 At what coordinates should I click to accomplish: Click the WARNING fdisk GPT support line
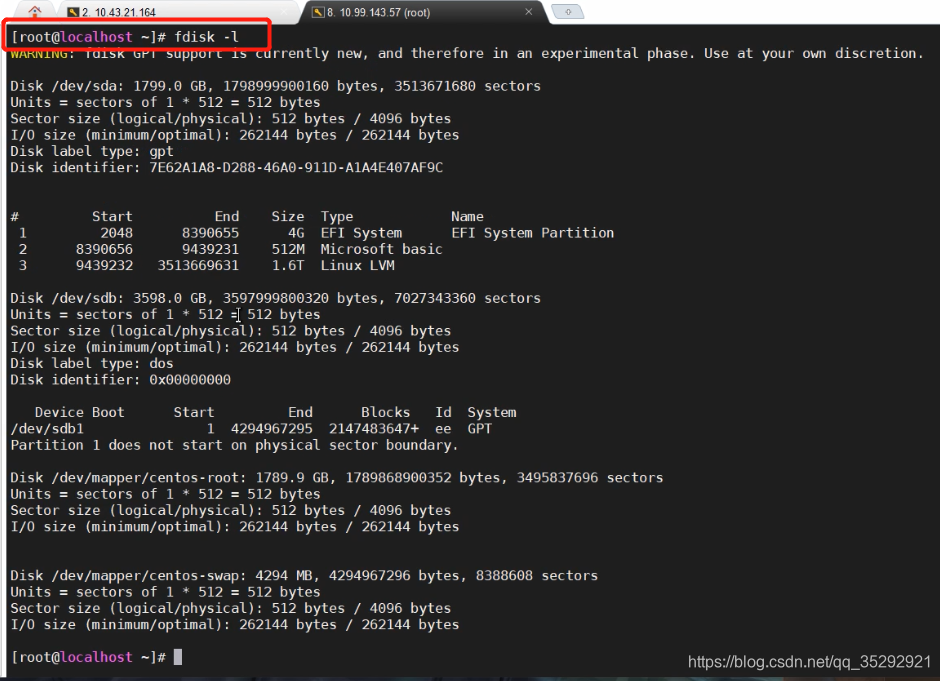pos(466,54)
